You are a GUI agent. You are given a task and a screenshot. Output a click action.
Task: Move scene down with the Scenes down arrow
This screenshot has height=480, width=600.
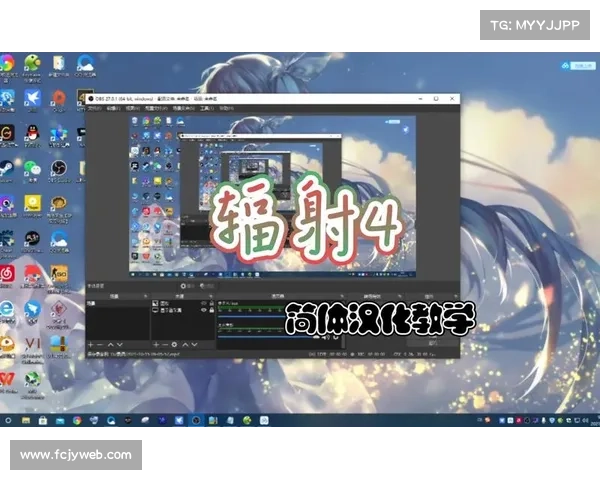point(119,344)
